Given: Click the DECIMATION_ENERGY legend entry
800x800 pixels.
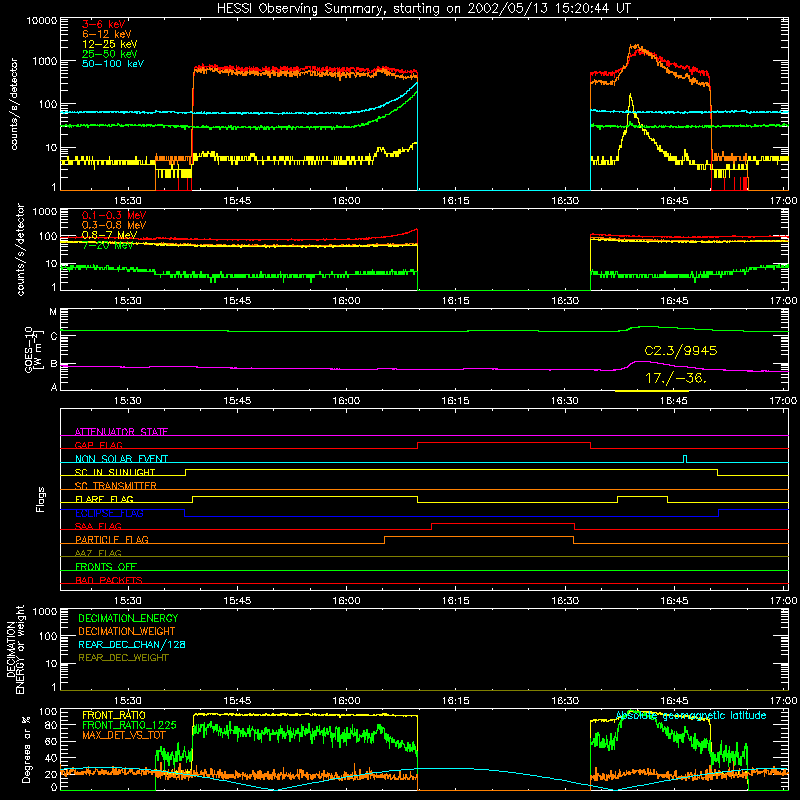Looking at the screenshot, I should pos(128,618).
